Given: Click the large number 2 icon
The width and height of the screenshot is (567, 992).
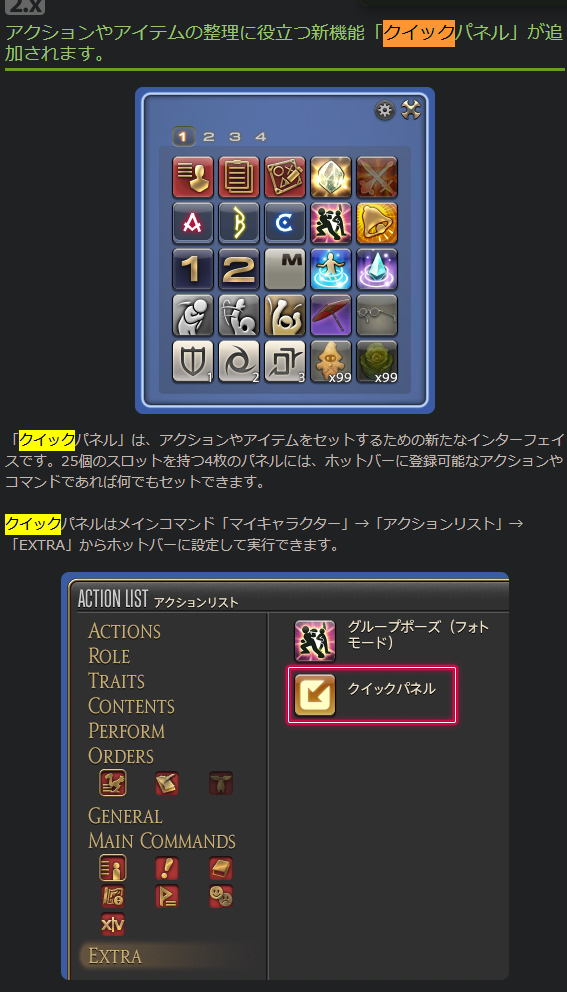Looking at the screenshot, I should click(x=239, y=270).
